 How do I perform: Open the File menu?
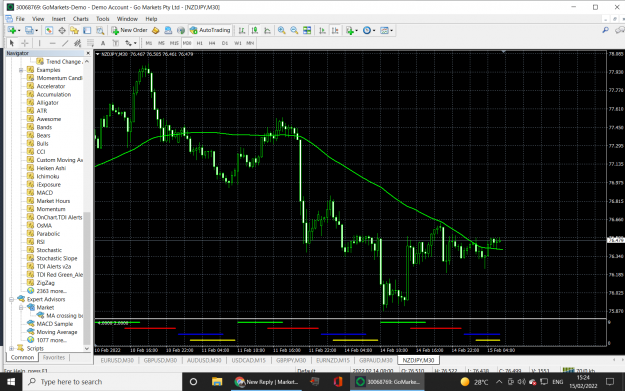tap(20, 19)
